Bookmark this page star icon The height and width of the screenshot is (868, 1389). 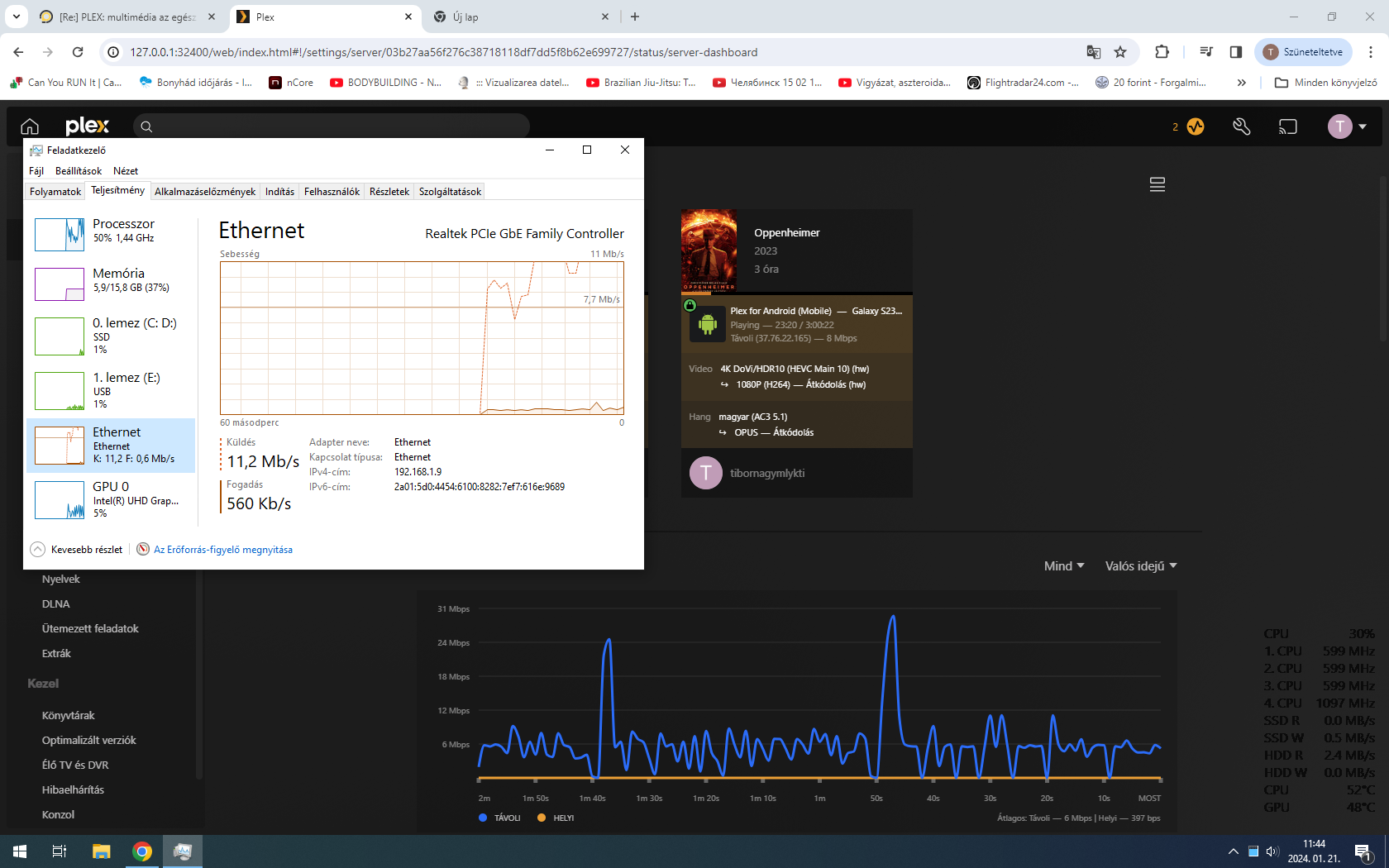(x=1120, y=52)
